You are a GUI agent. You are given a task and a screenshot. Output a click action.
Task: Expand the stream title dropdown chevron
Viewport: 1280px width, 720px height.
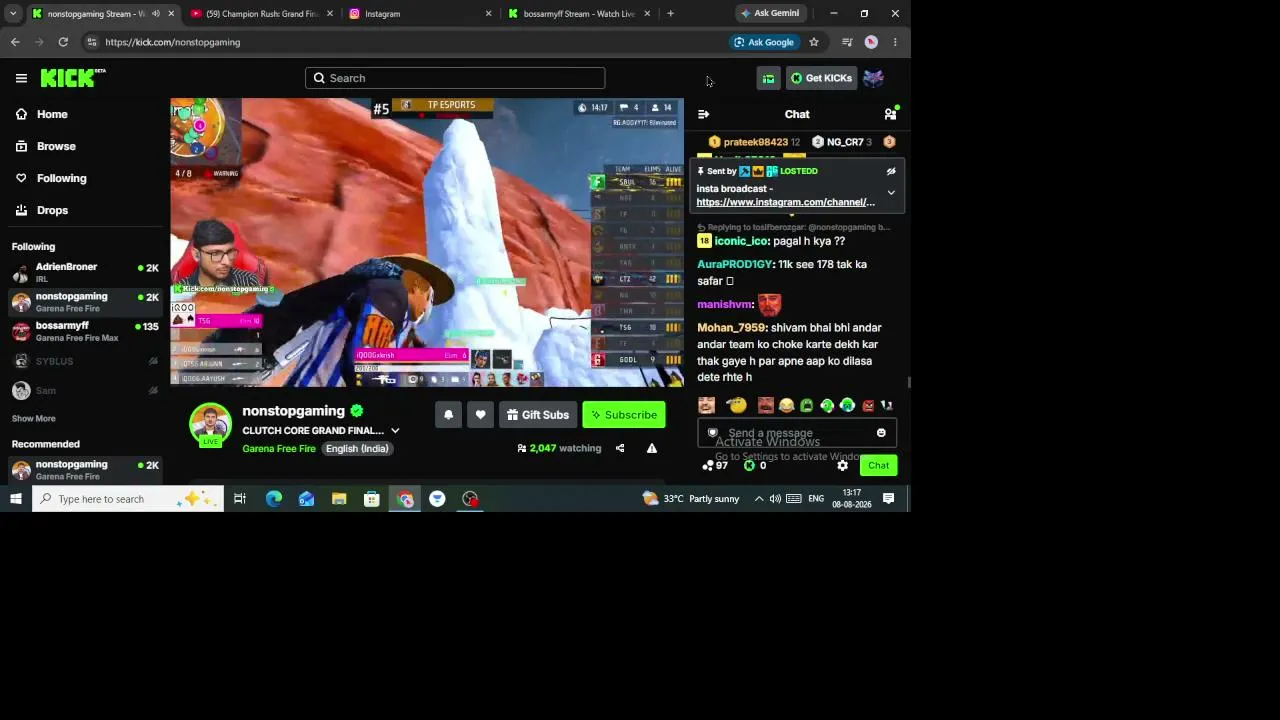395,431
